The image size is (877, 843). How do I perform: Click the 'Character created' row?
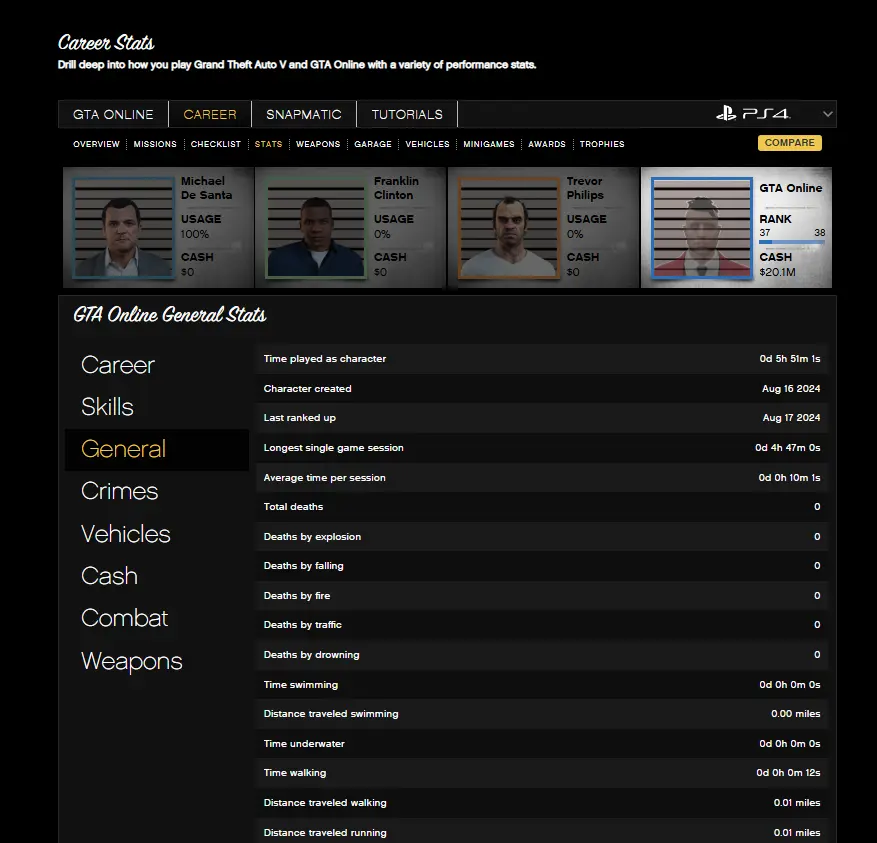(x=541, y=388)
